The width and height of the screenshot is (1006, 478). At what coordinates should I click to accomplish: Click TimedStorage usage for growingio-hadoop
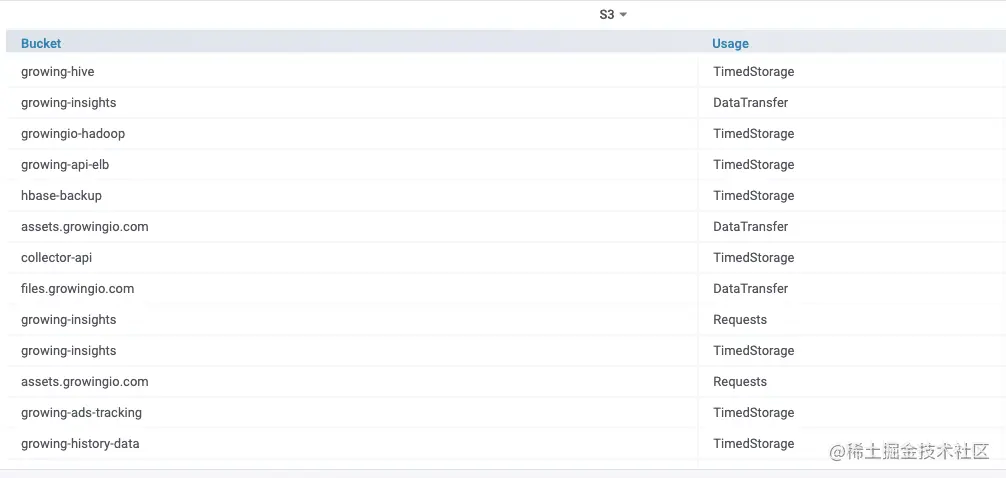754,133
